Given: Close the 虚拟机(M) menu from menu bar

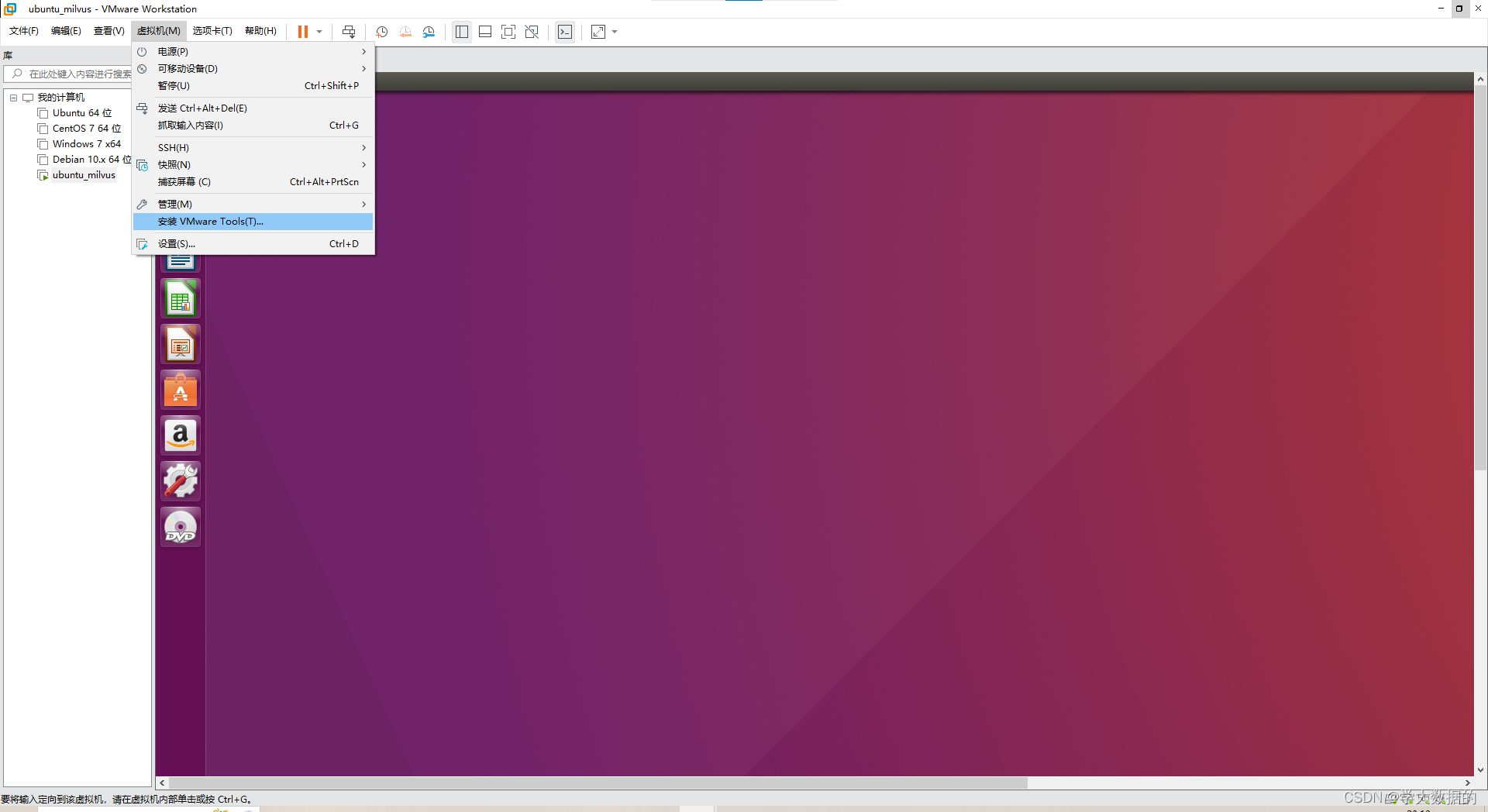Looking at the screenshot, I should pyautogui.click(x=159, y=31).
